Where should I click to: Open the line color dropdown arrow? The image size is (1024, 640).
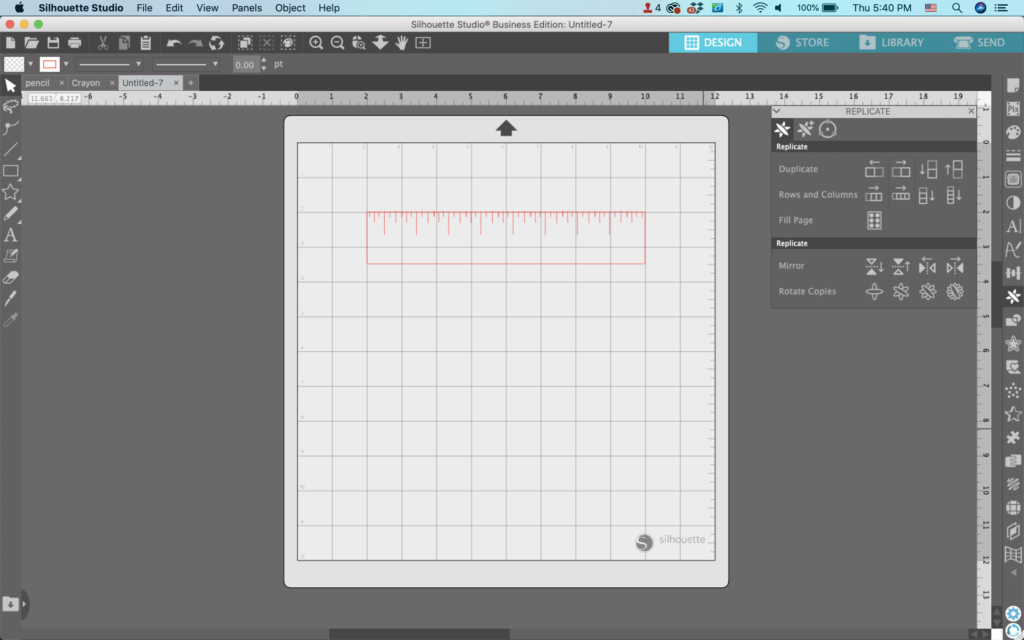[x=66, y=64]
